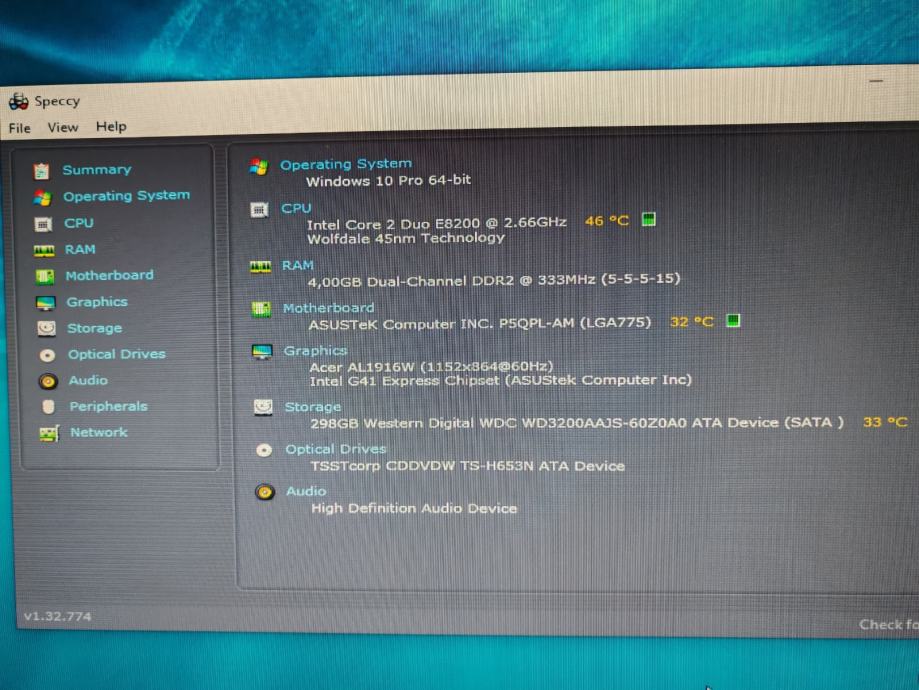Select RAM in the sidebar
Image resolution: width=919 pixels, height=690 pixels.
click(80, 249)
